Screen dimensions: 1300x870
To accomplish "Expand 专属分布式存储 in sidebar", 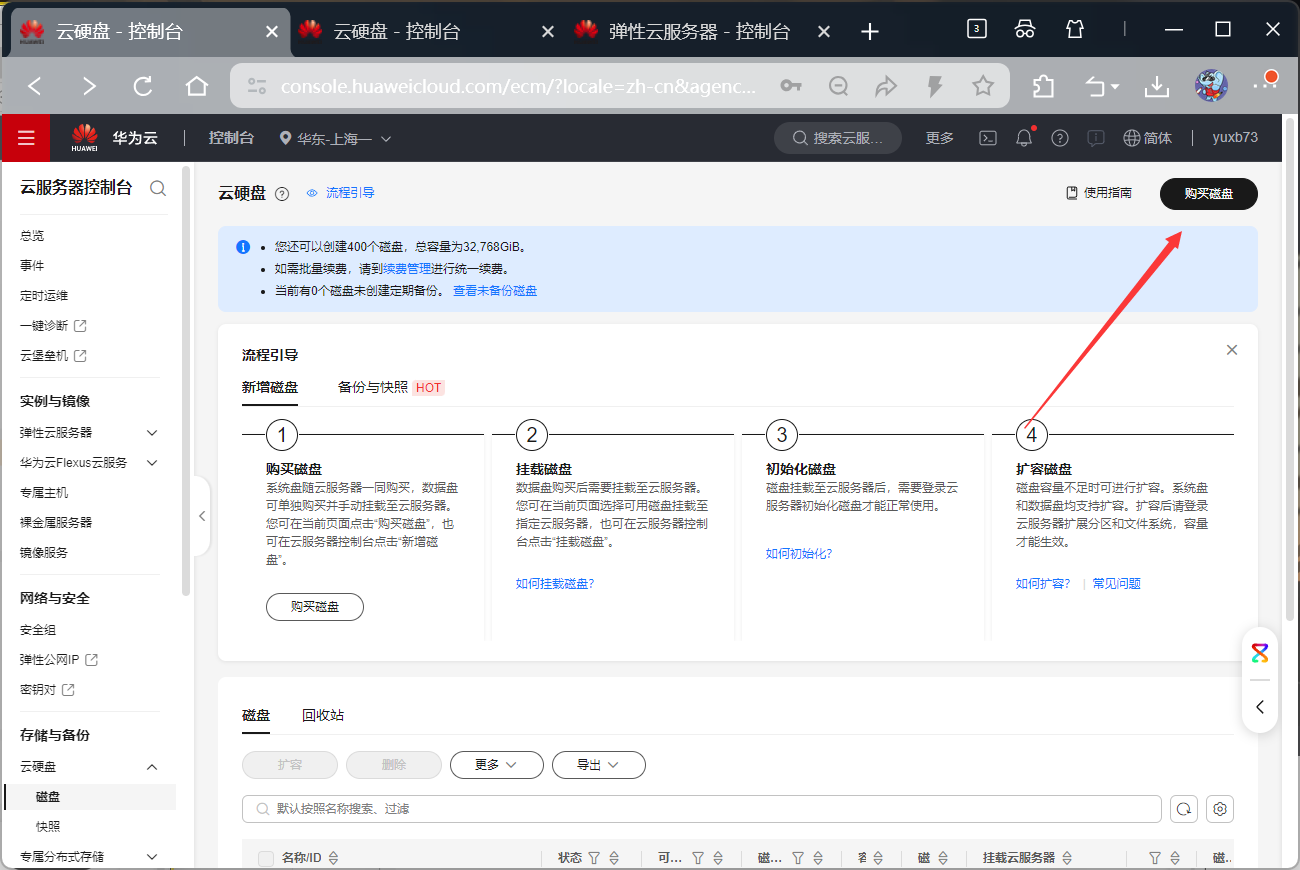I will (152, 857).
